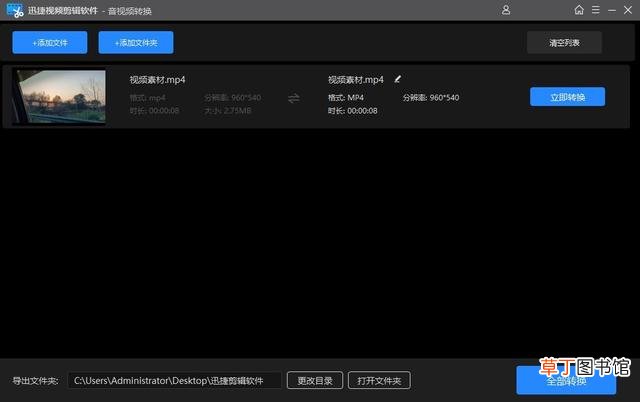Click source 大小: 2.75MB text
Viewport: 640px width, 402px height.
coord(228,111)
